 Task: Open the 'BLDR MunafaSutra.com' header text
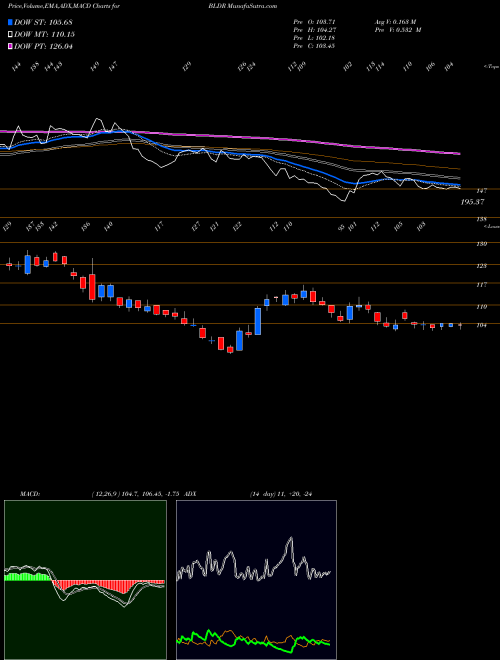(242, 6)
